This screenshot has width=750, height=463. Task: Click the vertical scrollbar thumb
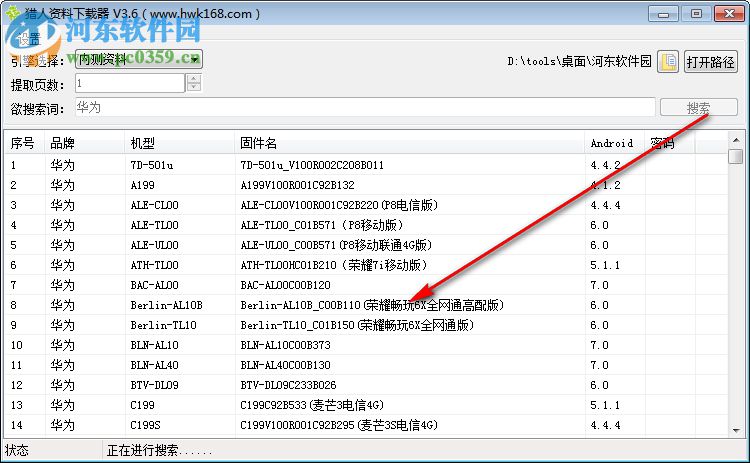736,156
